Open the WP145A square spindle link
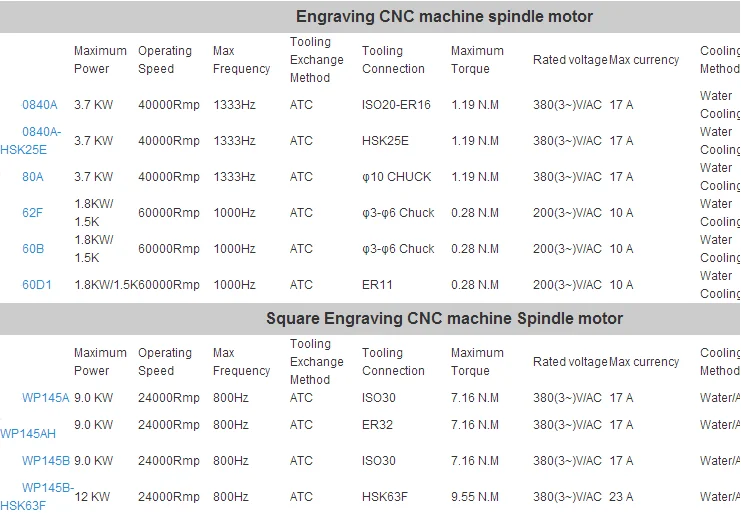Screen dimensions: 741x515 point(46,397)
